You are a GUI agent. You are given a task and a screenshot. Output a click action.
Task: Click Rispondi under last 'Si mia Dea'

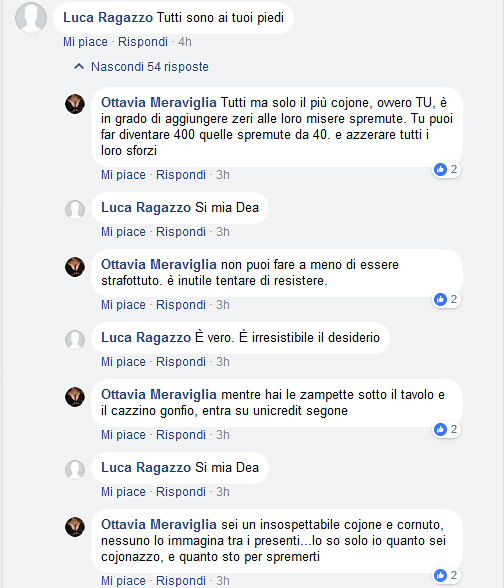pyautogui.click(x=181, y=492)
